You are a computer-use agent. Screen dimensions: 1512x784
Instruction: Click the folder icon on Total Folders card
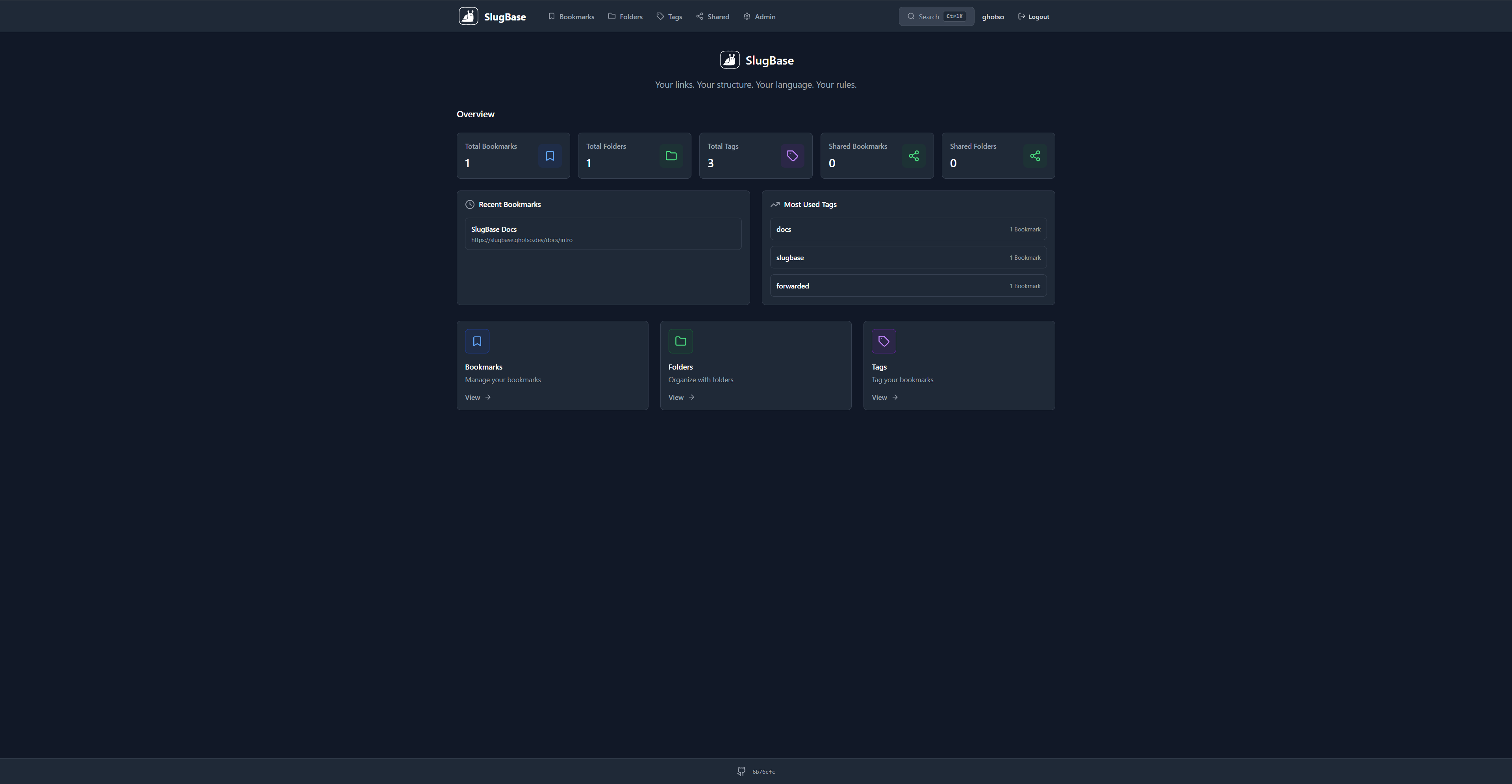pos(671,155)
